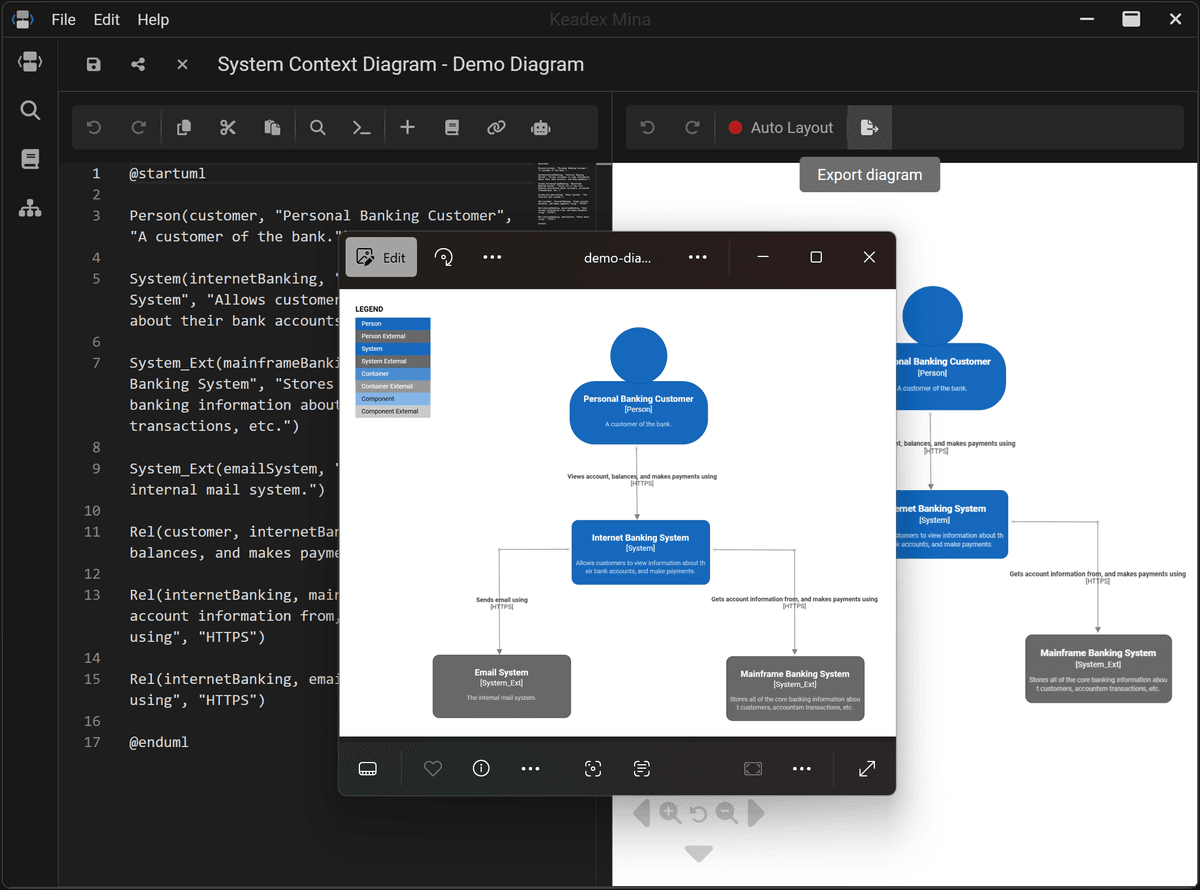Open the library panel in the sidebar
This screenshot has height=890, width=1200.
coord(30,158)
